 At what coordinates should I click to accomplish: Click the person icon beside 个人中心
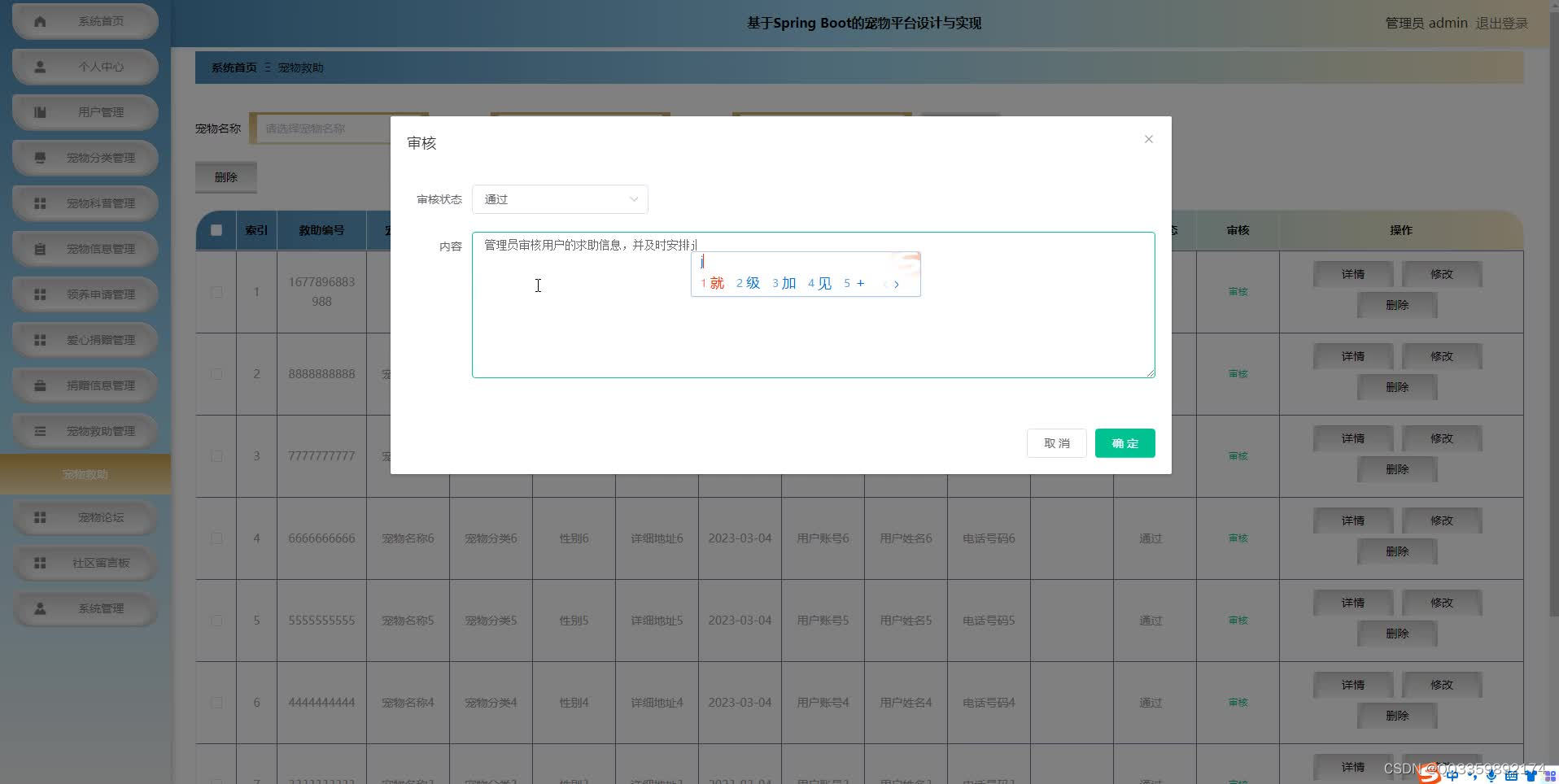coord(40,67)
